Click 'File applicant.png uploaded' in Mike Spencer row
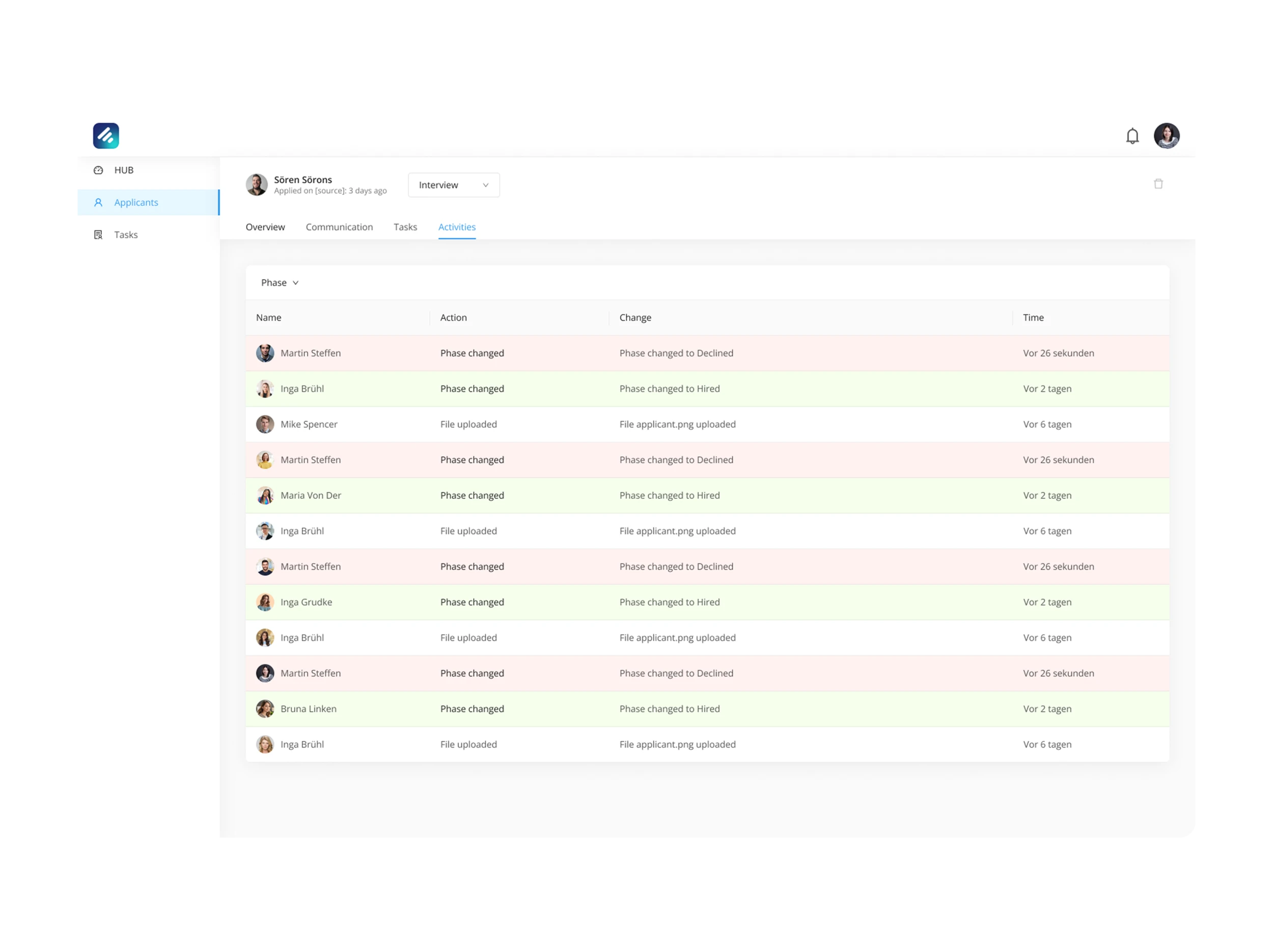The image size is (1273, 952). coord(677,424)
